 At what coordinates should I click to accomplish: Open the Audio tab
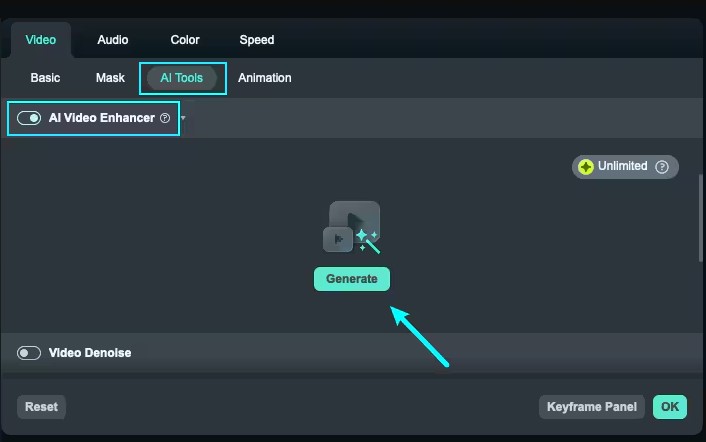tap(113, 40)
